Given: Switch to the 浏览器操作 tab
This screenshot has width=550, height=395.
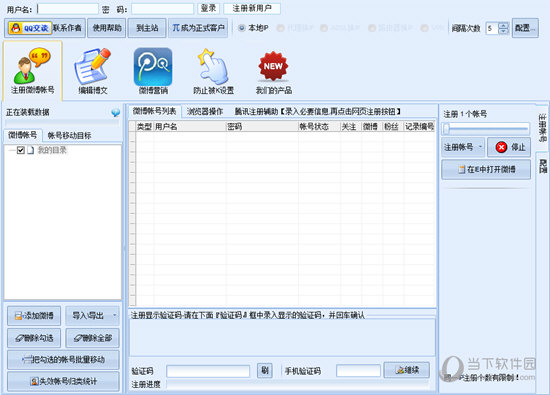Looking at the screenshot, I should pos(205,112).
